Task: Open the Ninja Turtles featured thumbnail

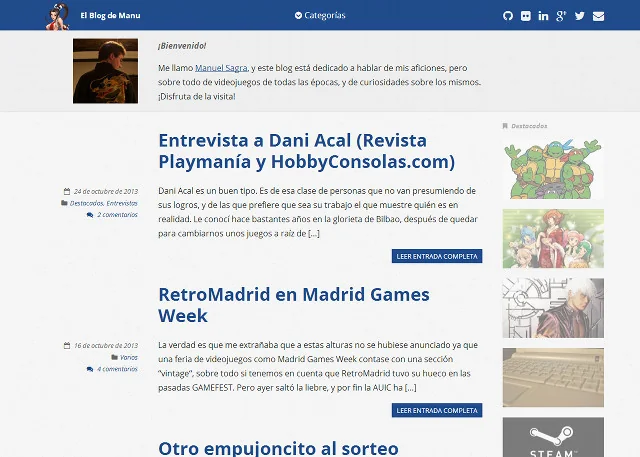Action: tap(553, 169)
